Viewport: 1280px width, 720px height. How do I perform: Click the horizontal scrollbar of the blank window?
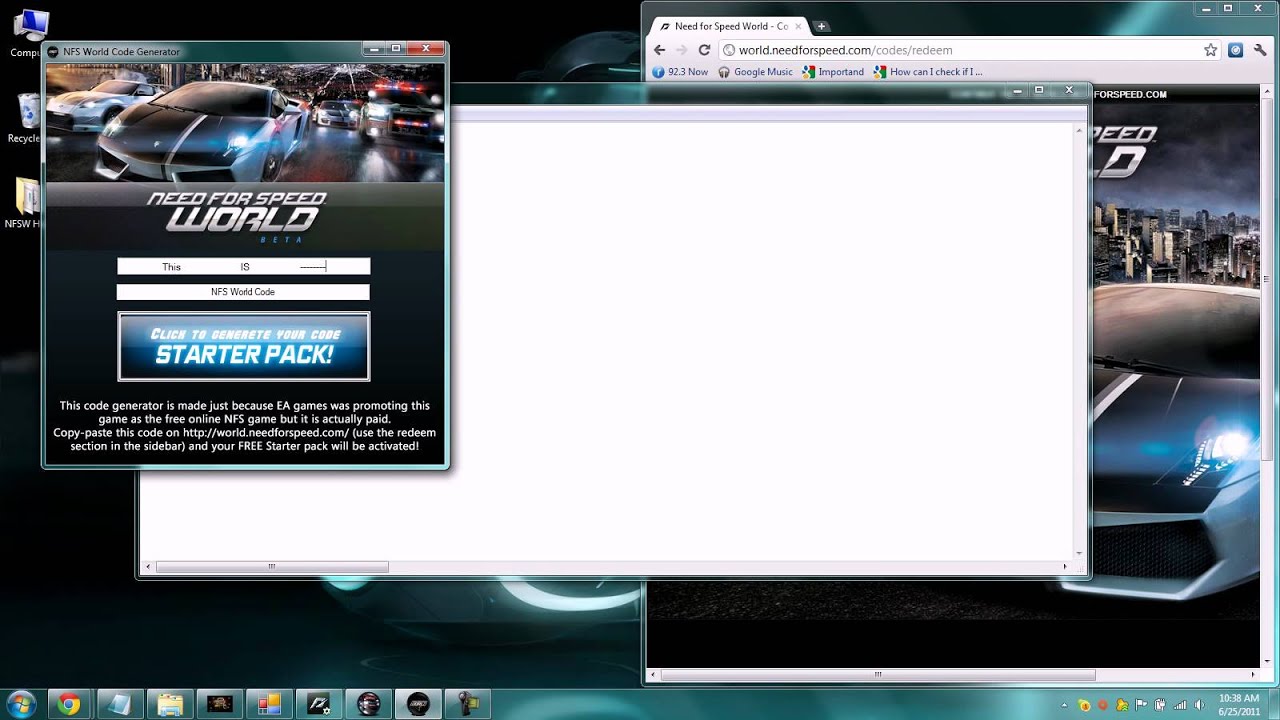(271, 567)
